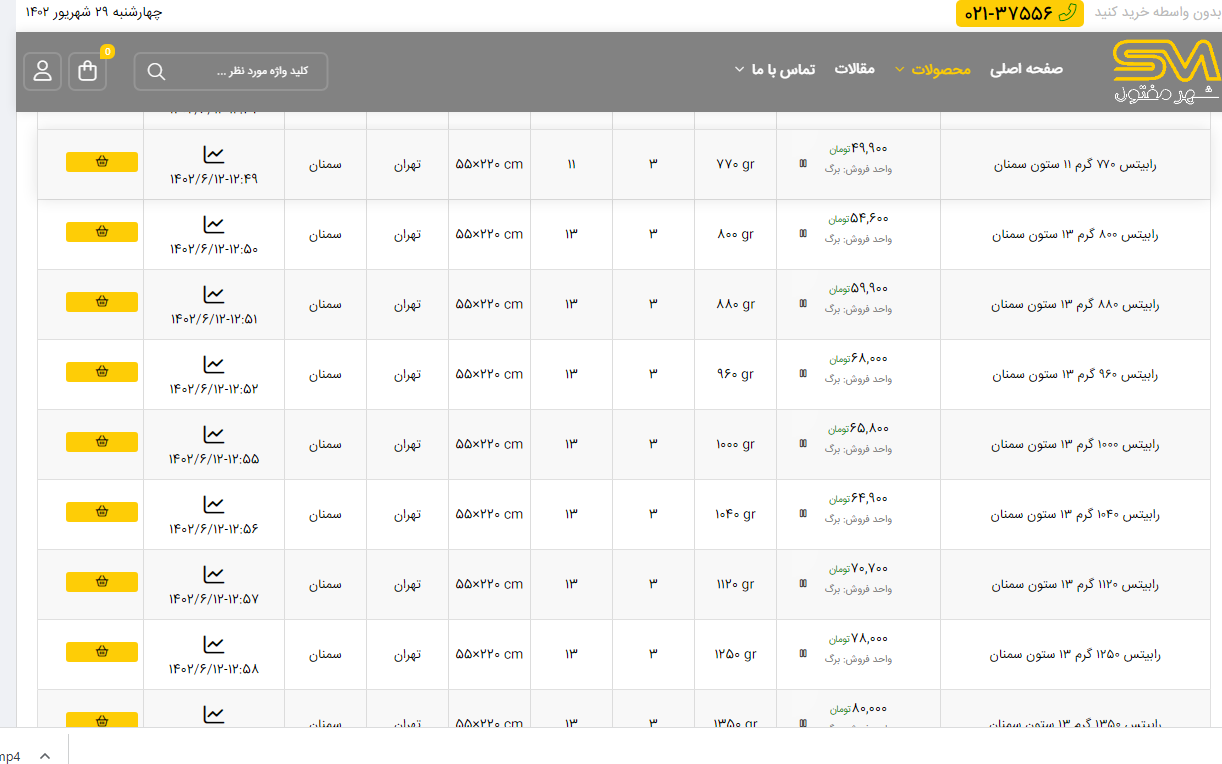Click the yellow basket button for رابیتس 1040 گرم
This screenshot has height=764, width=1222.
[x=102, y=512]
